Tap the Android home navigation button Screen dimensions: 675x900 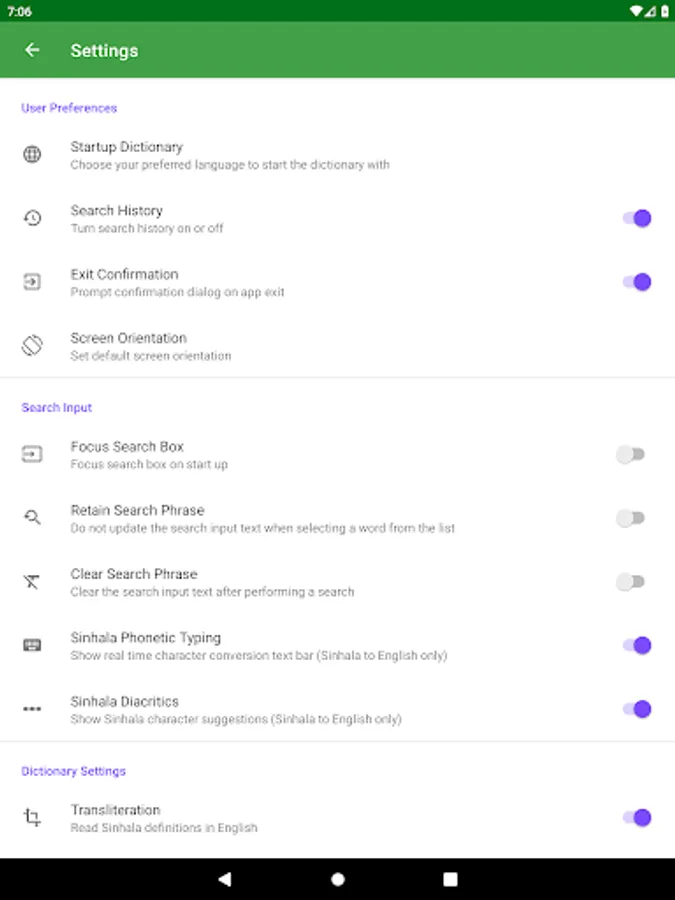click(338, 879)
